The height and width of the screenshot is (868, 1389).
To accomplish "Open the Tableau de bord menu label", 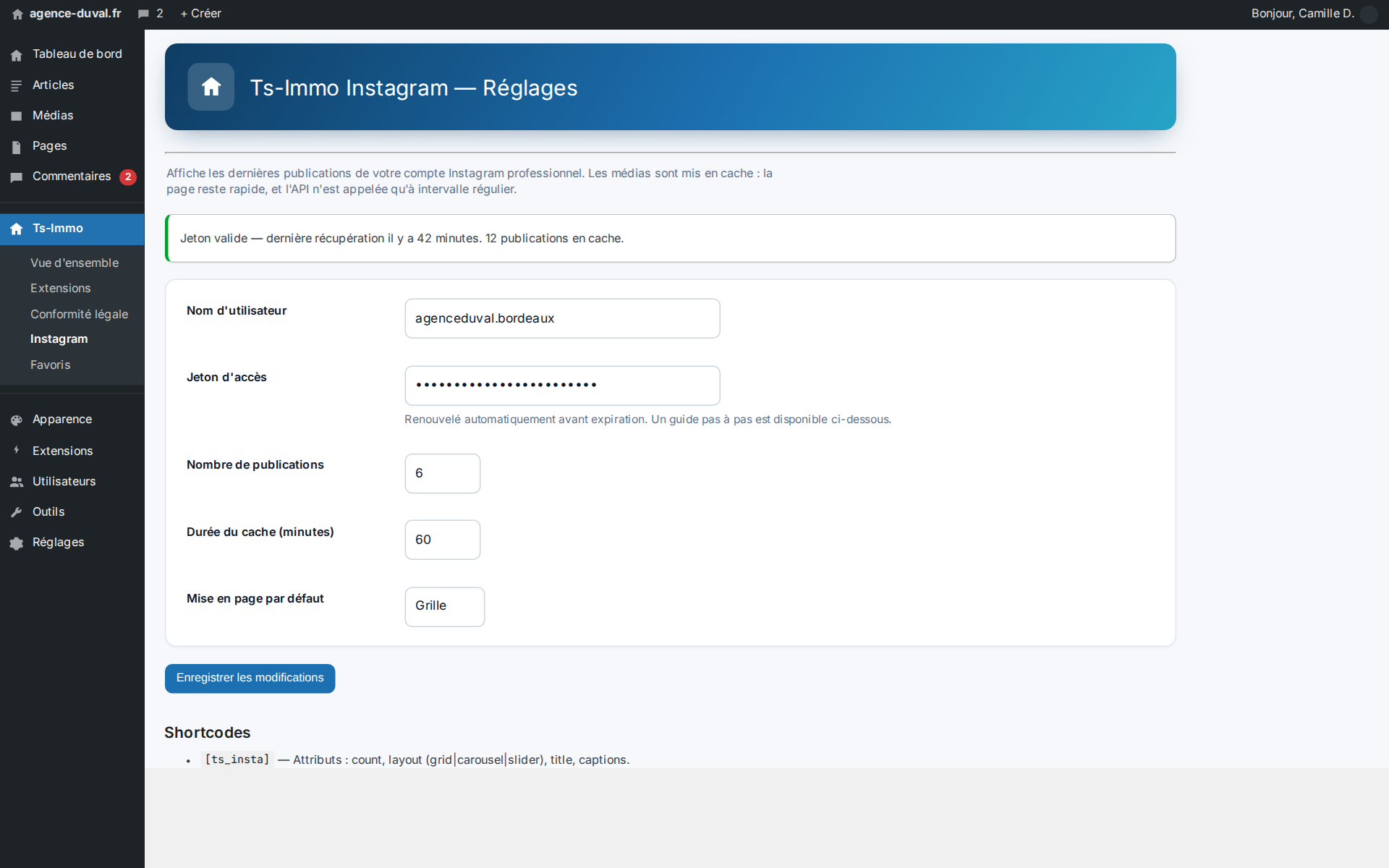I will pyautogui.click(x=77, y=54).
